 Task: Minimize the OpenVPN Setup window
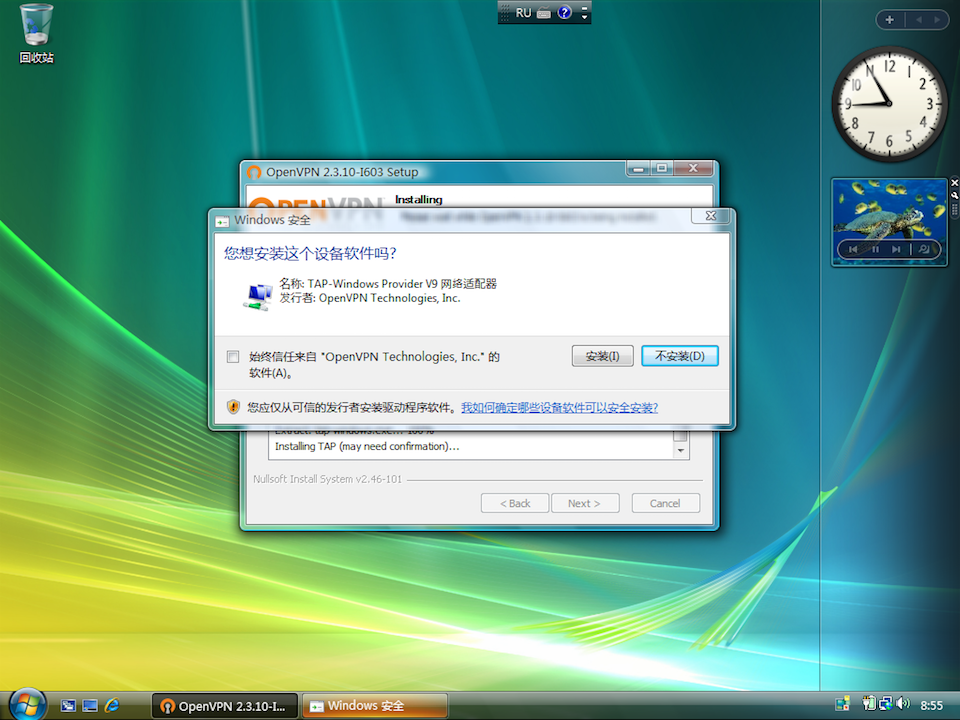pyautogui.click(x=639, y=168)
